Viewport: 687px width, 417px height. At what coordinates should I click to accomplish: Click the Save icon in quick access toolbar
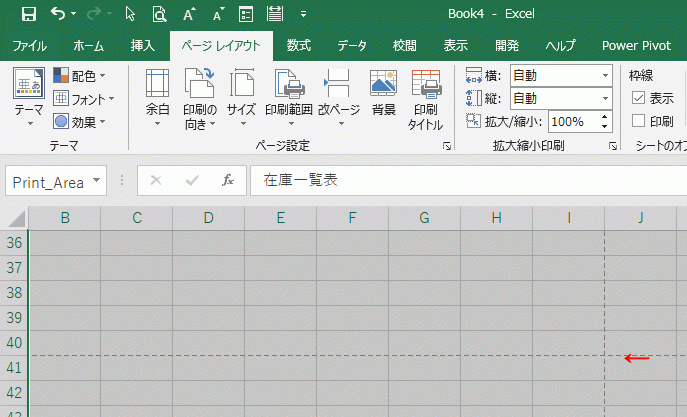pos(29,14)
